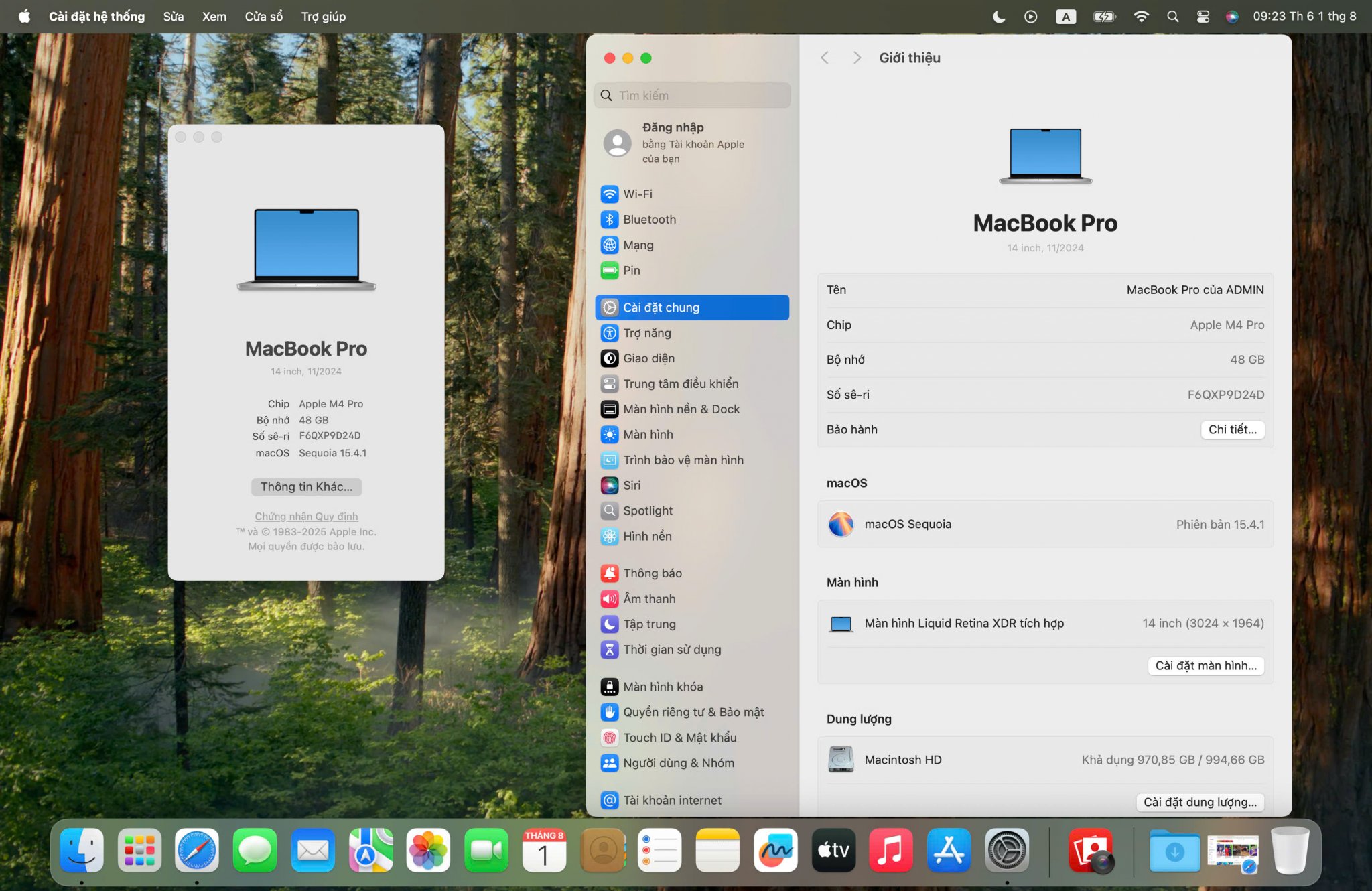Open Cài đặt hệ thống menu

pos(97,16)
